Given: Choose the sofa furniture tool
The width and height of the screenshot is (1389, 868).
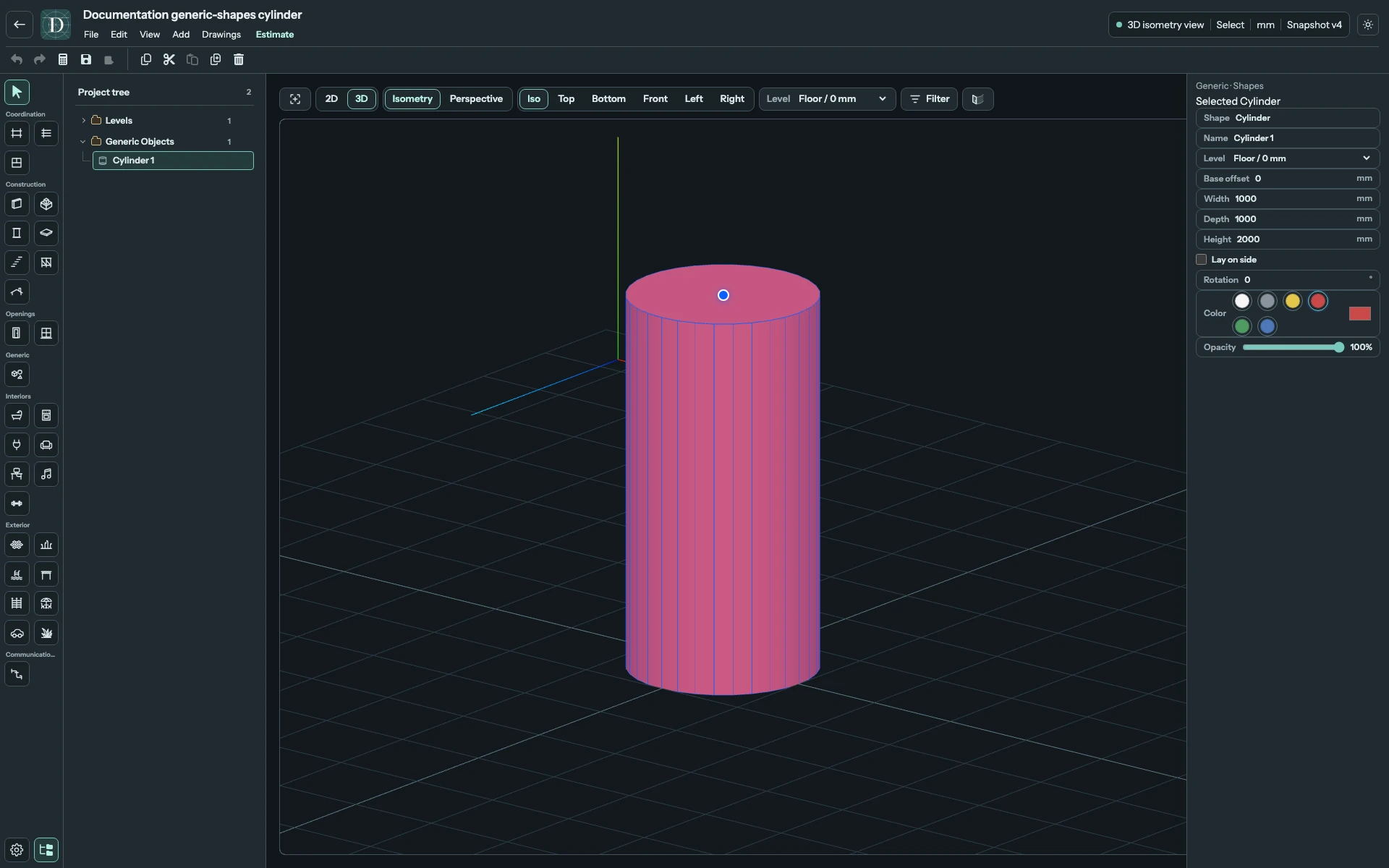Looking at the screenshot, I should click(46, 445).
